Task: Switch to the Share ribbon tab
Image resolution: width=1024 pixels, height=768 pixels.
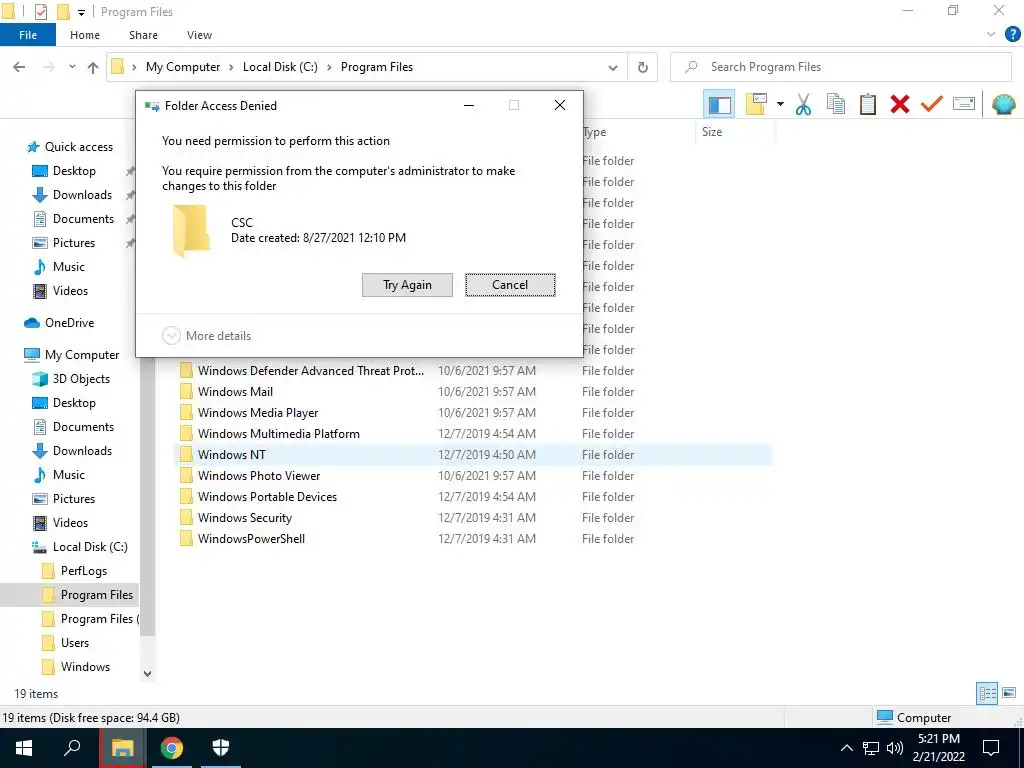Action: (143, 35)
